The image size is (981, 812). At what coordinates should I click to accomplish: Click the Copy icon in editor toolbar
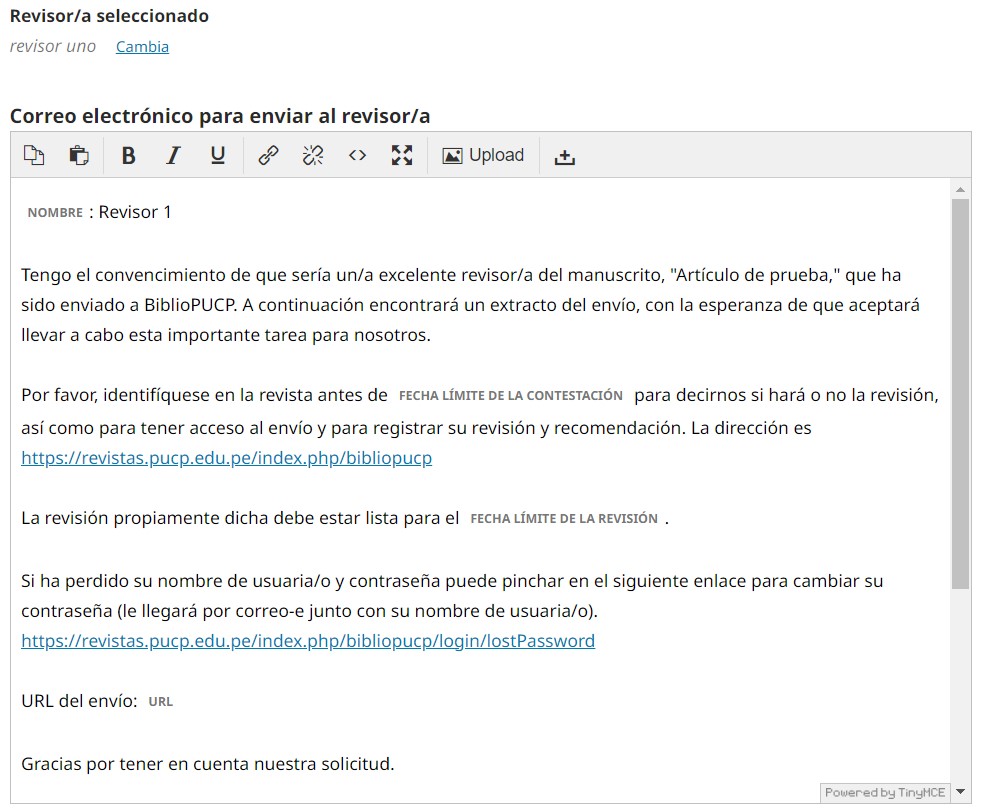pos(35,155)
